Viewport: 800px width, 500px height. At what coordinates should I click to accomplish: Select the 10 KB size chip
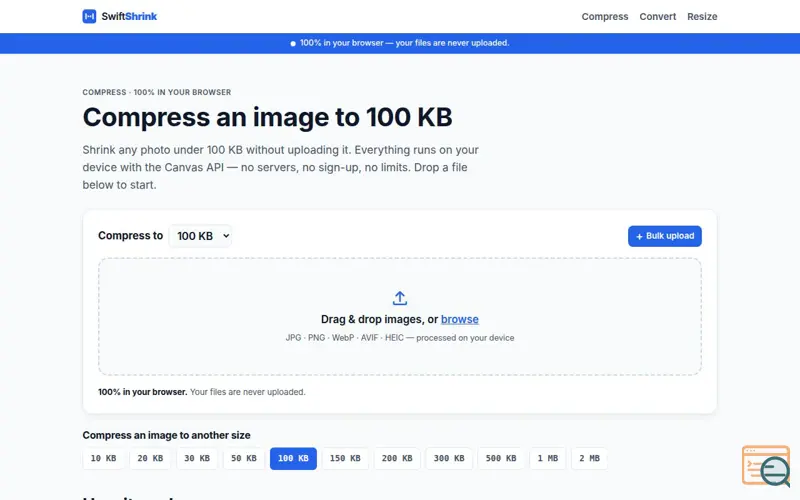(x=104, y=458)
